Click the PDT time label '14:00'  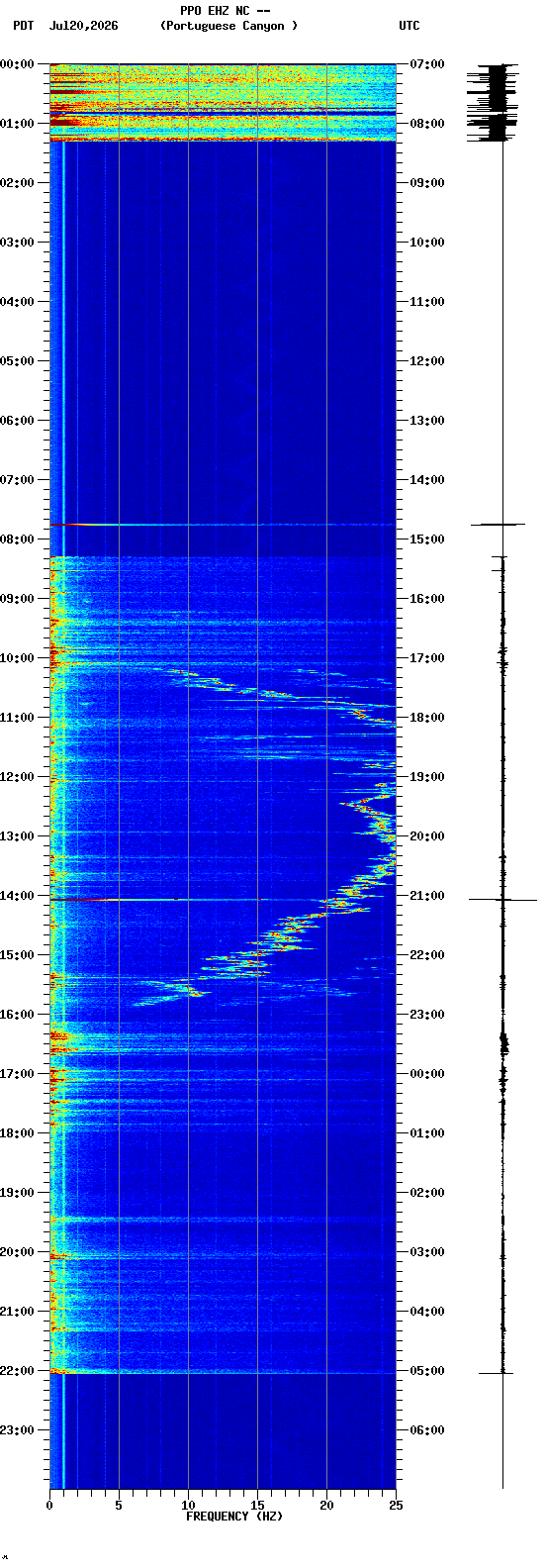pos(17,895)
